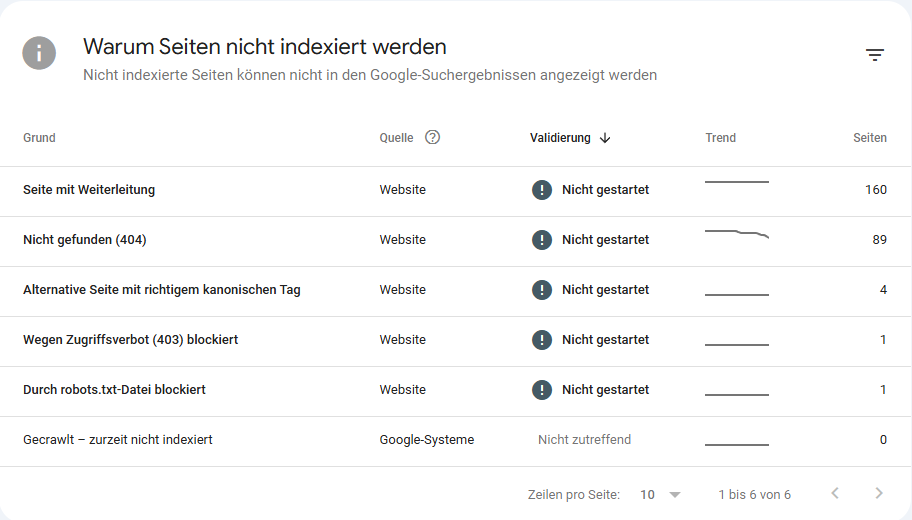The image size is (912, 520).
Task: Click trend sparkline for Gecrawlt row
Action: 737,445
